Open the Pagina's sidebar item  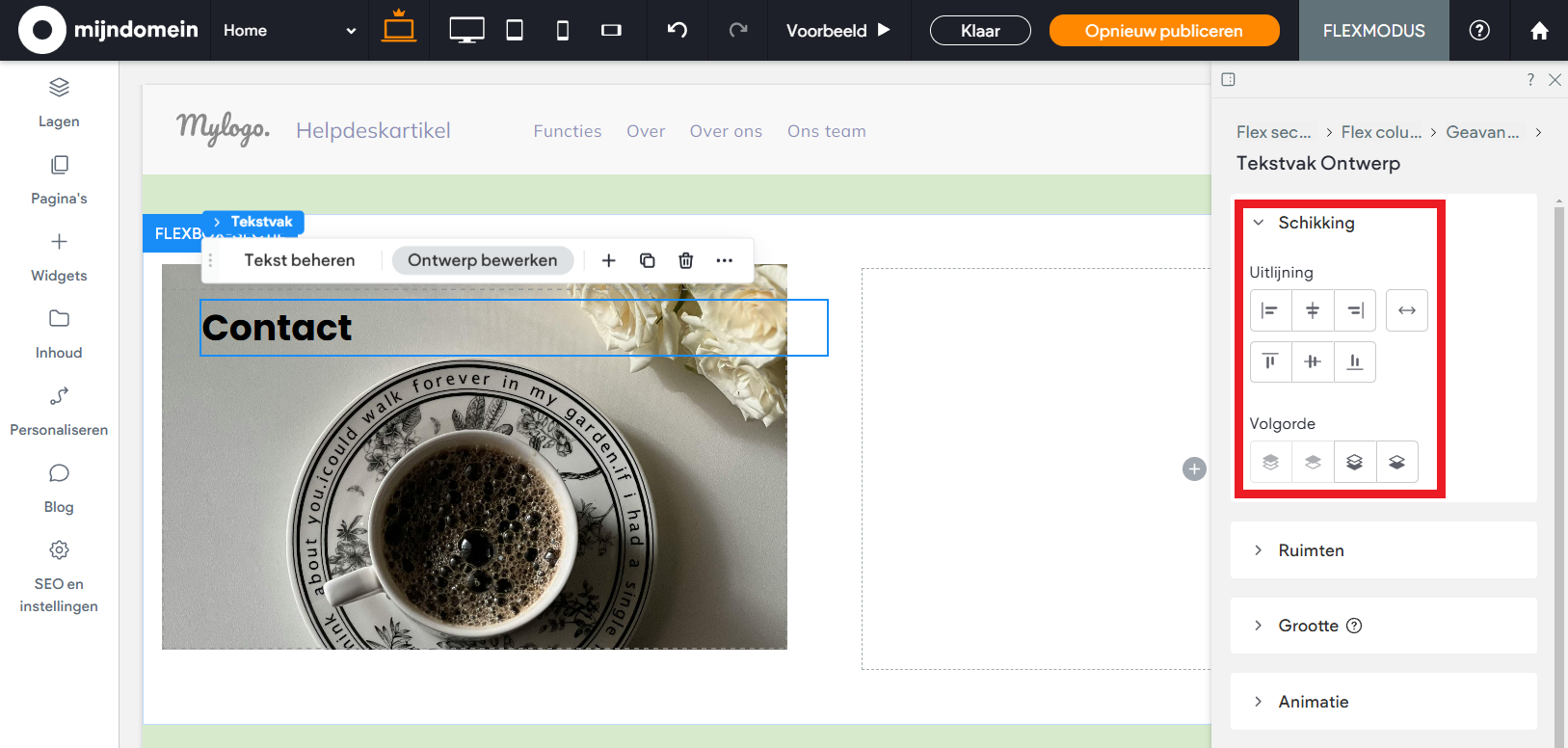pyautogui.click(x=59, y=180)
